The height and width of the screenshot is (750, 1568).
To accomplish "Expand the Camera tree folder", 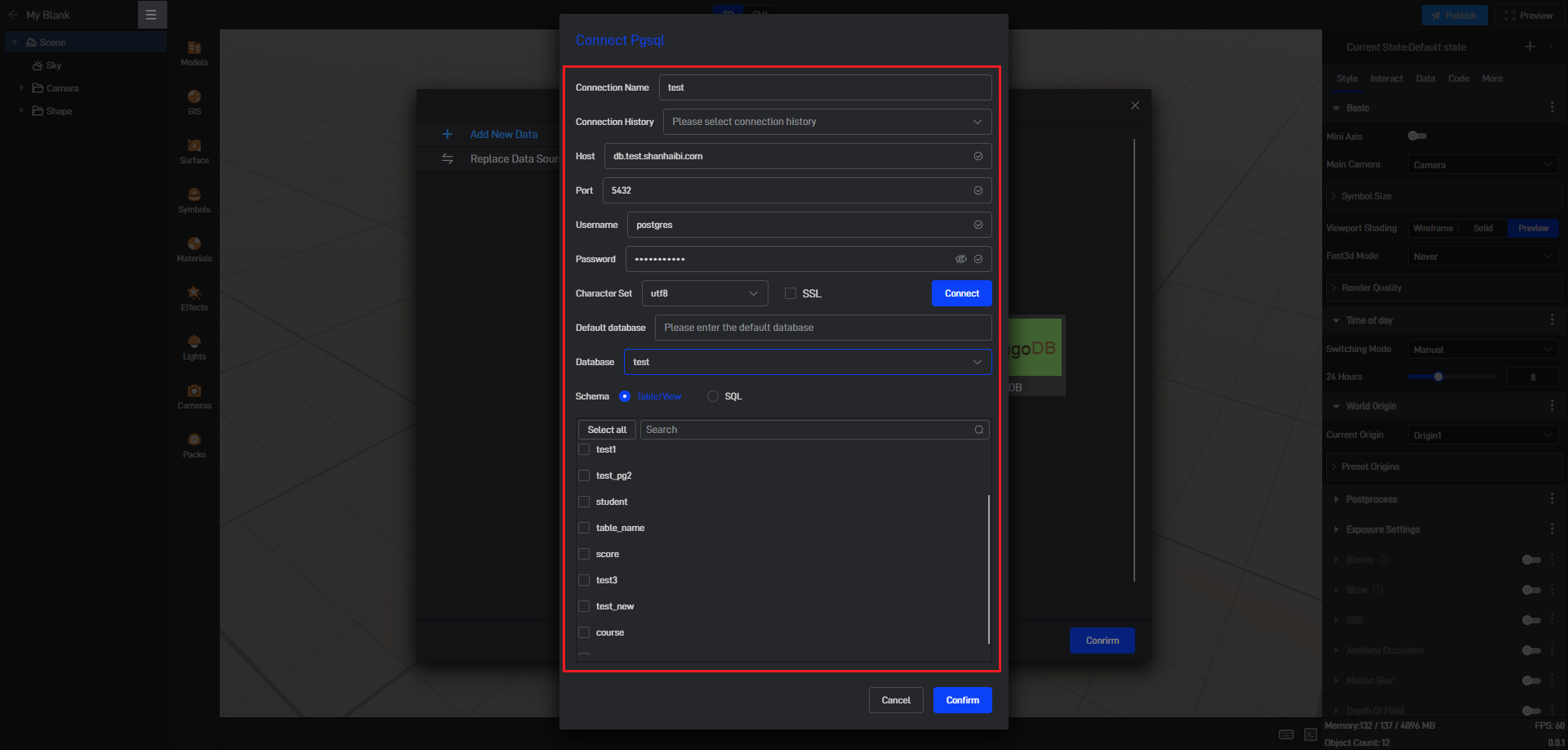I will pos(21,87).
